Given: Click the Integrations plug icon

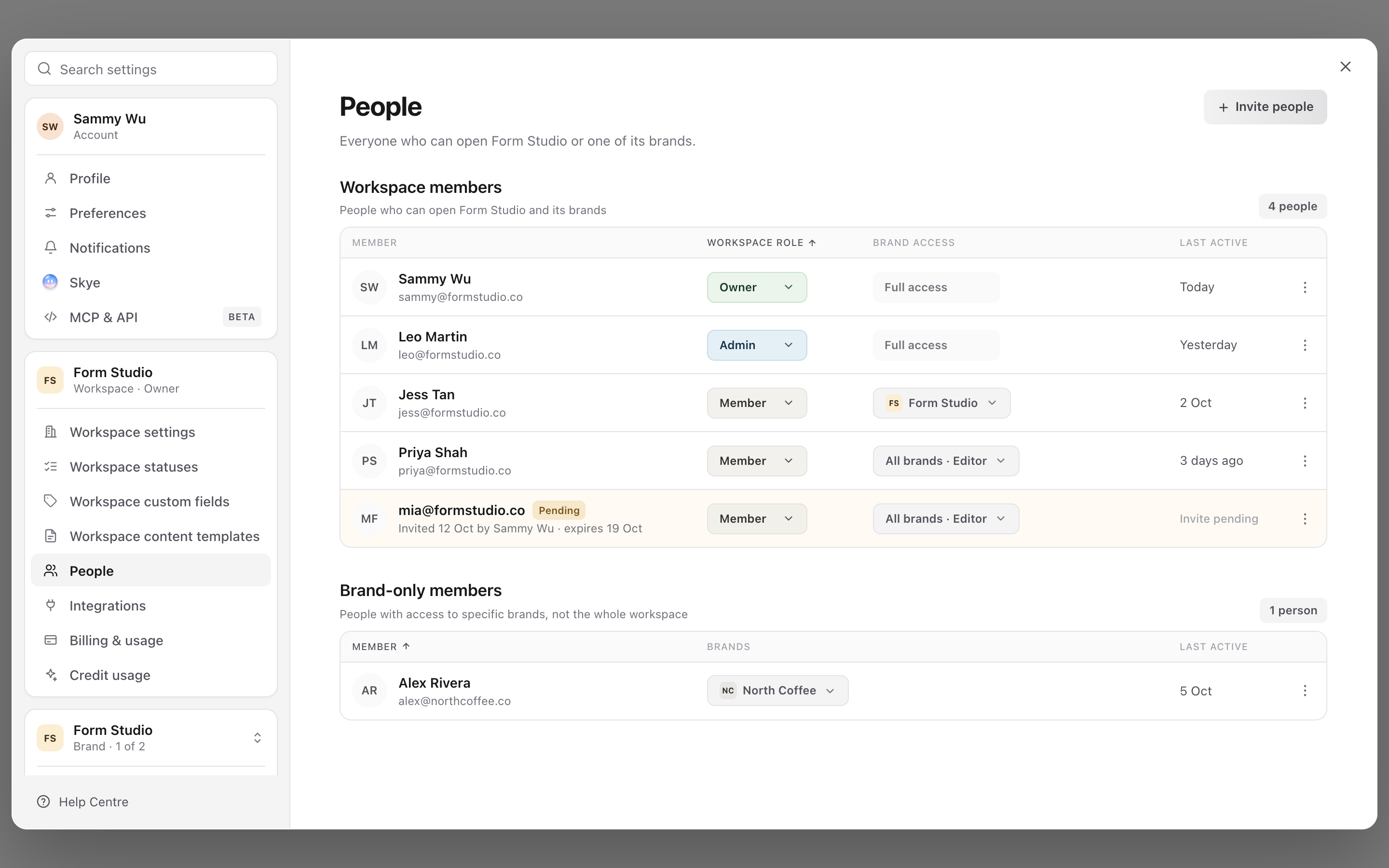Looking at the screenshot, I should click(51, 605).
